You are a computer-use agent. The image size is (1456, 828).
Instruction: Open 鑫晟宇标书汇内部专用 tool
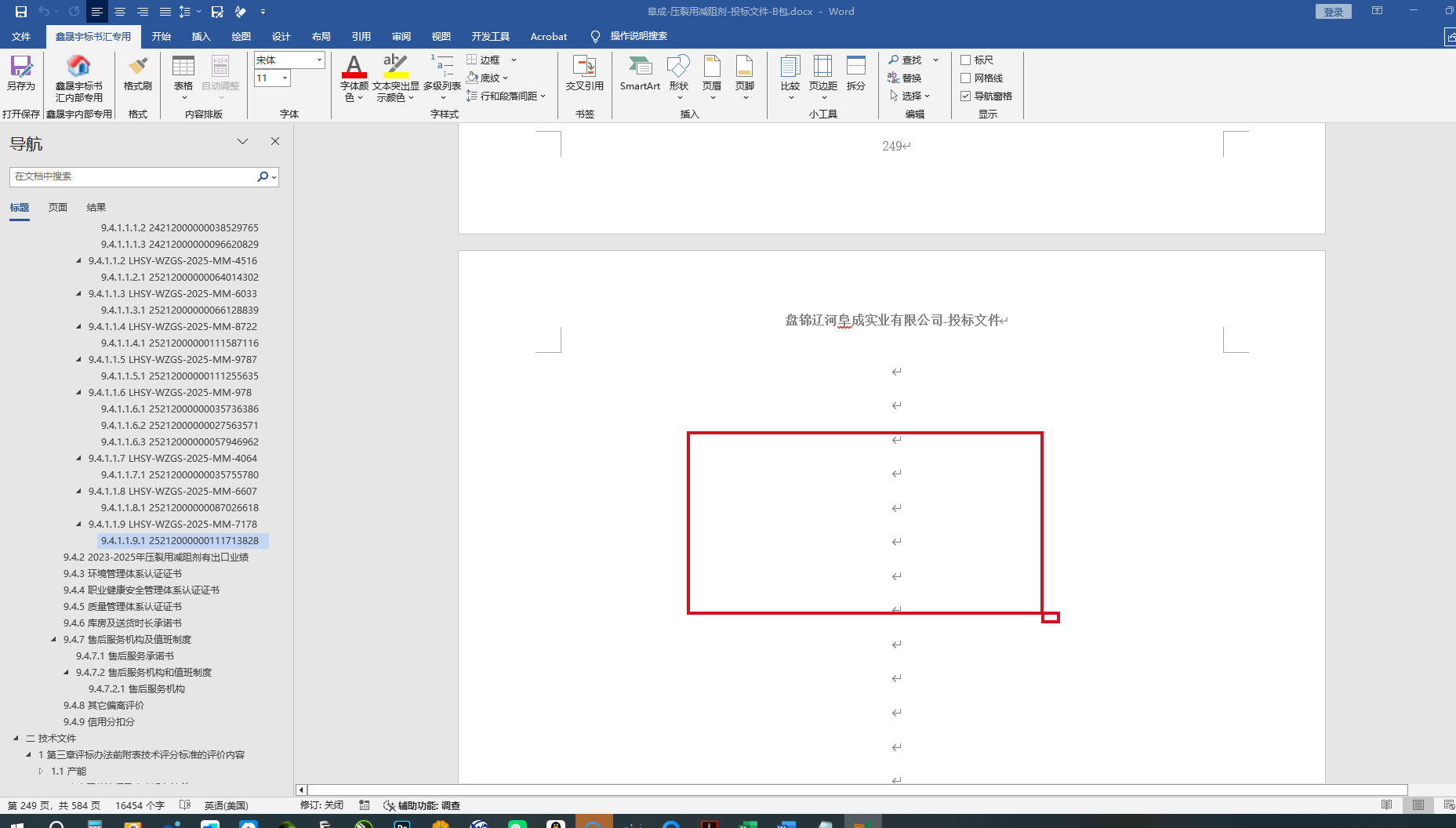tap(78, 78)
